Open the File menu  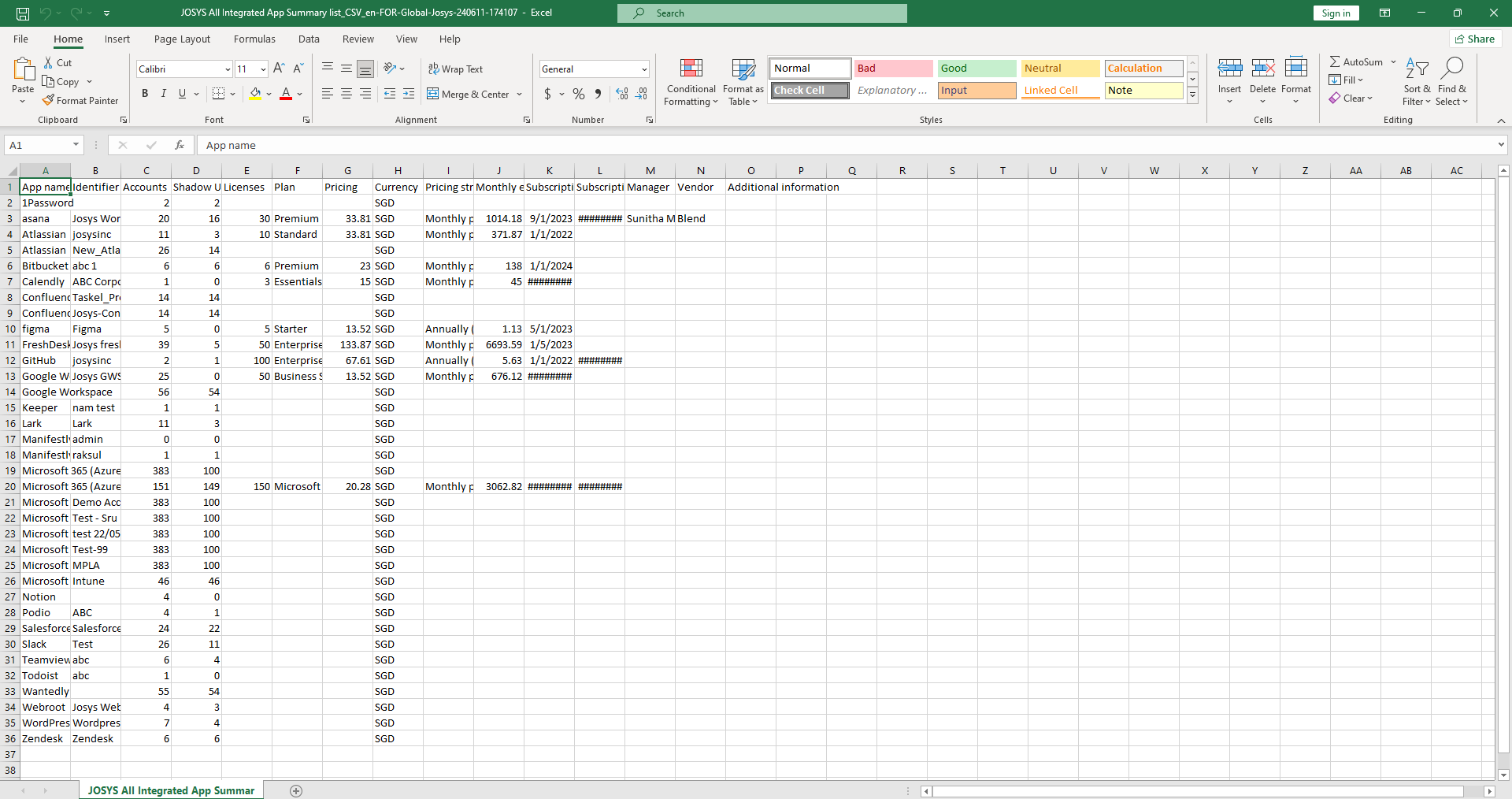point(21,39)
